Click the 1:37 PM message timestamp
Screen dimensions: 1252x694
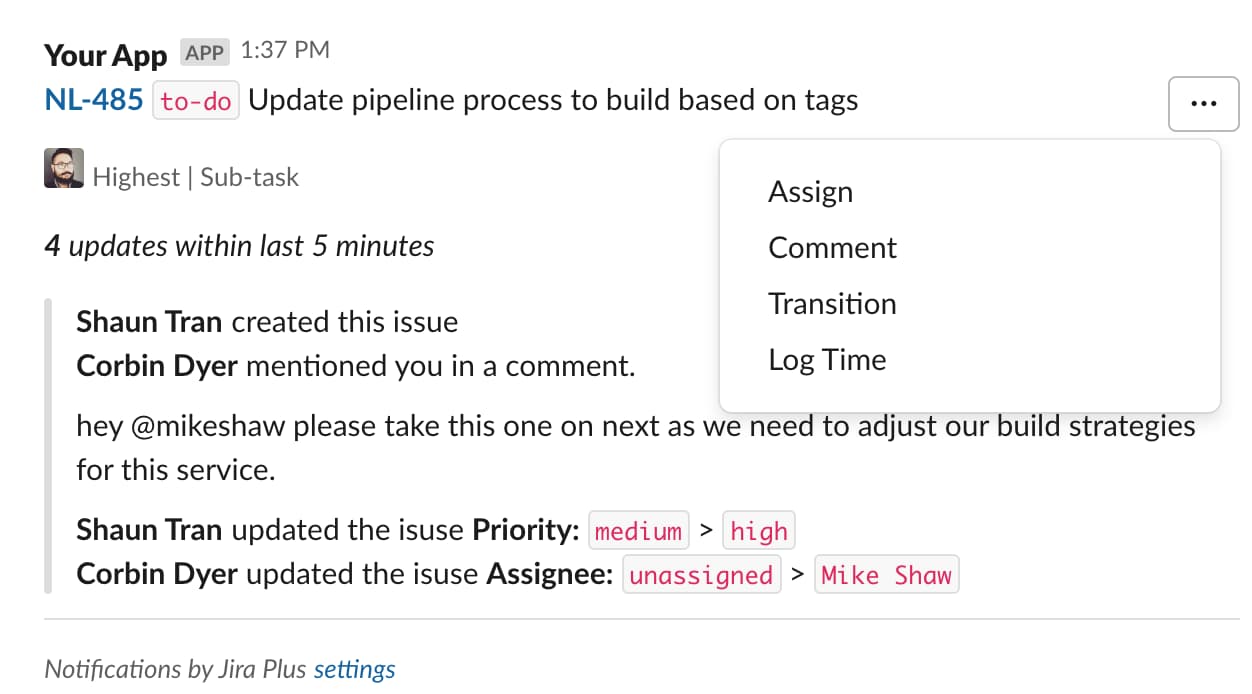click(285, 50)
